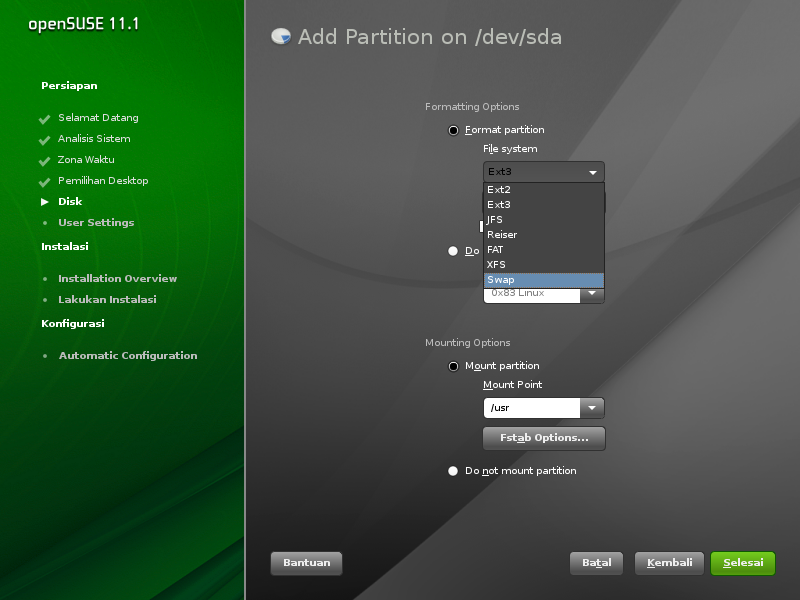The height and width of the screenshot is (600, 800).
Task: Click the arrow icon beside Disk step
Action: 45,202
